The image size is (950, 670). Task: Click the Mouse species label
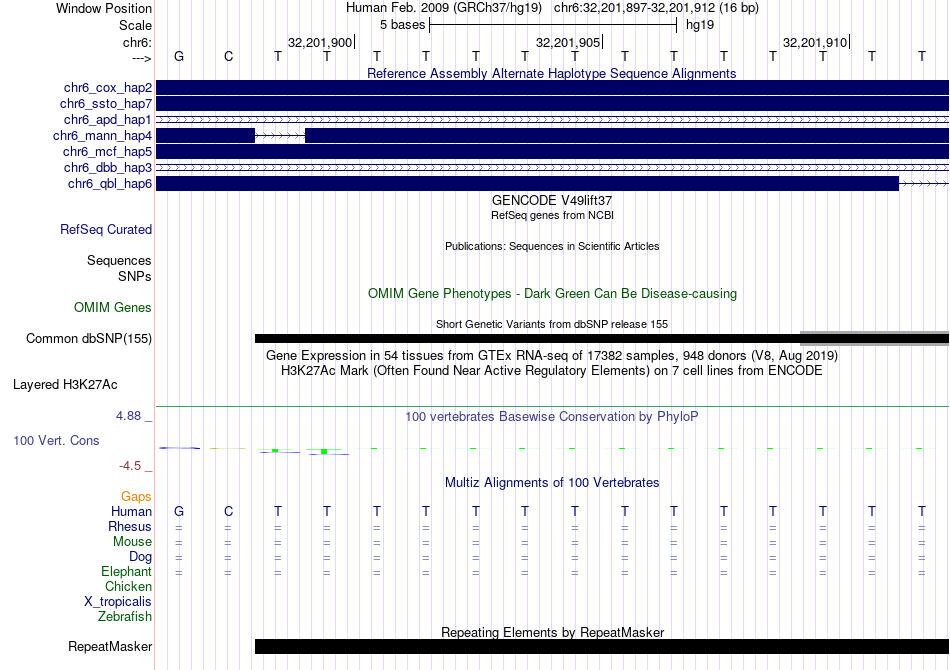point(132,542)
